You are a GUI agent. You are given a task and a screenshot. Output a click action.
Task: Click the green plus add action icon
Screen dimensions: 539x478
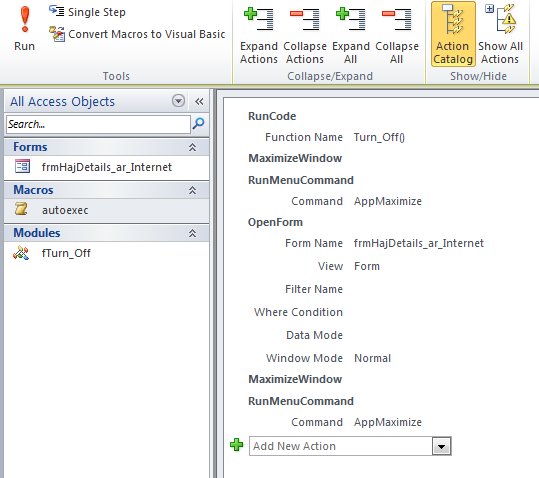click(236, 445)
